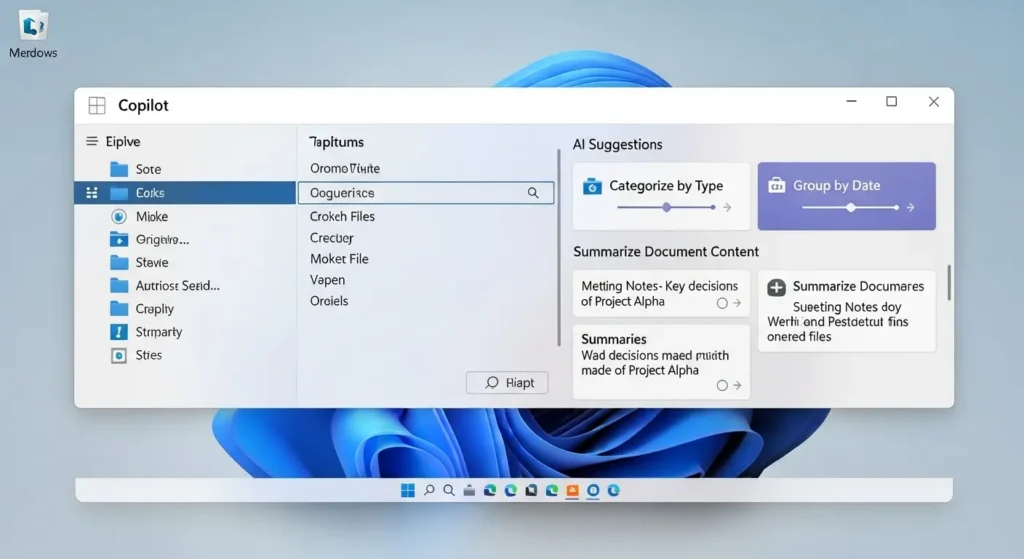Open the Metting Notes- Key decisions card
The image size is (1024, 559).
tap(661, 293)
